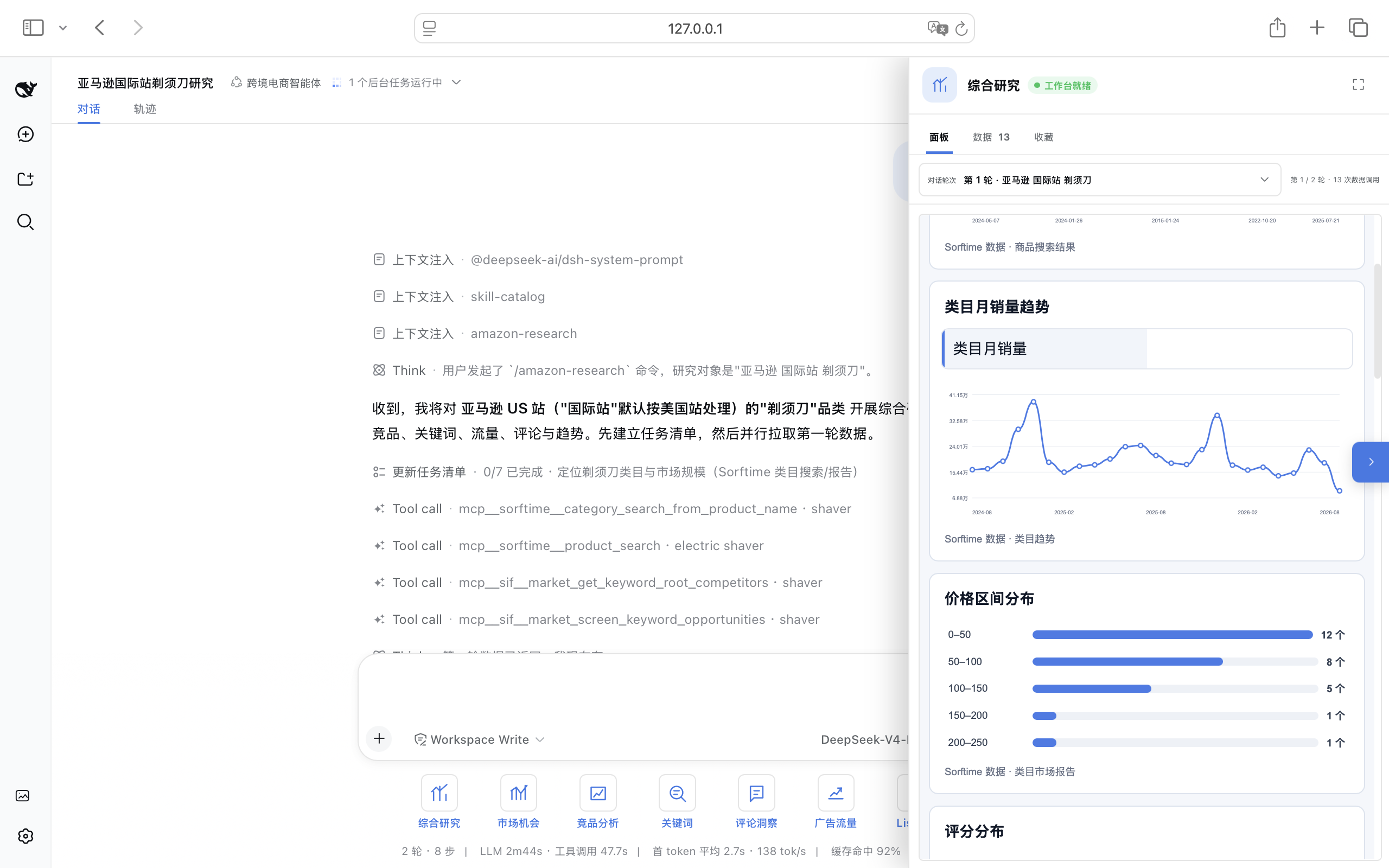Open the image gallery icon in left sidebar
This screenshot has width=1389, height=868.
point(22,796)
